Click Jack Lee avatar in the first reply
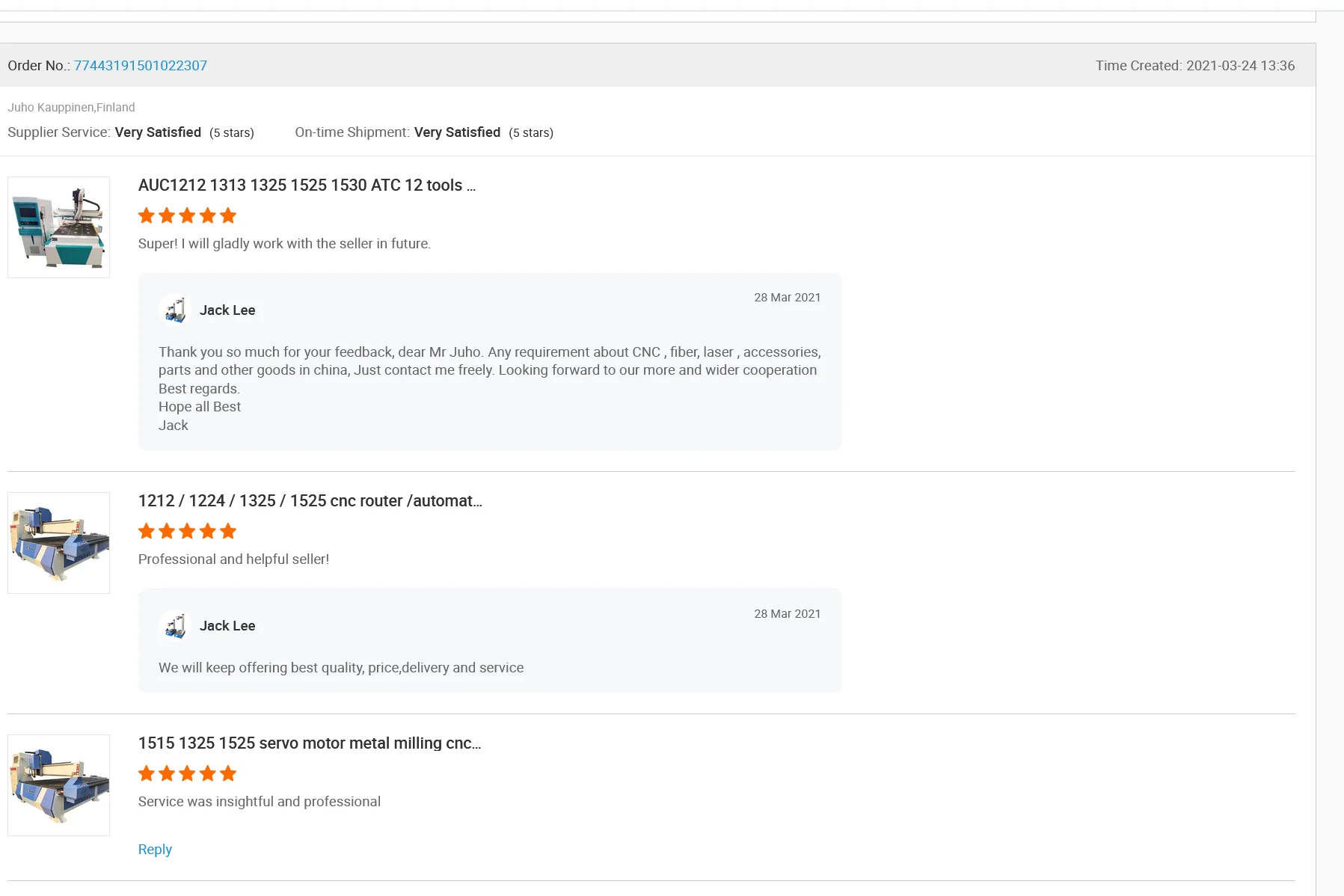This screenshot has height=896, width=1344. (x=175, y=310)
